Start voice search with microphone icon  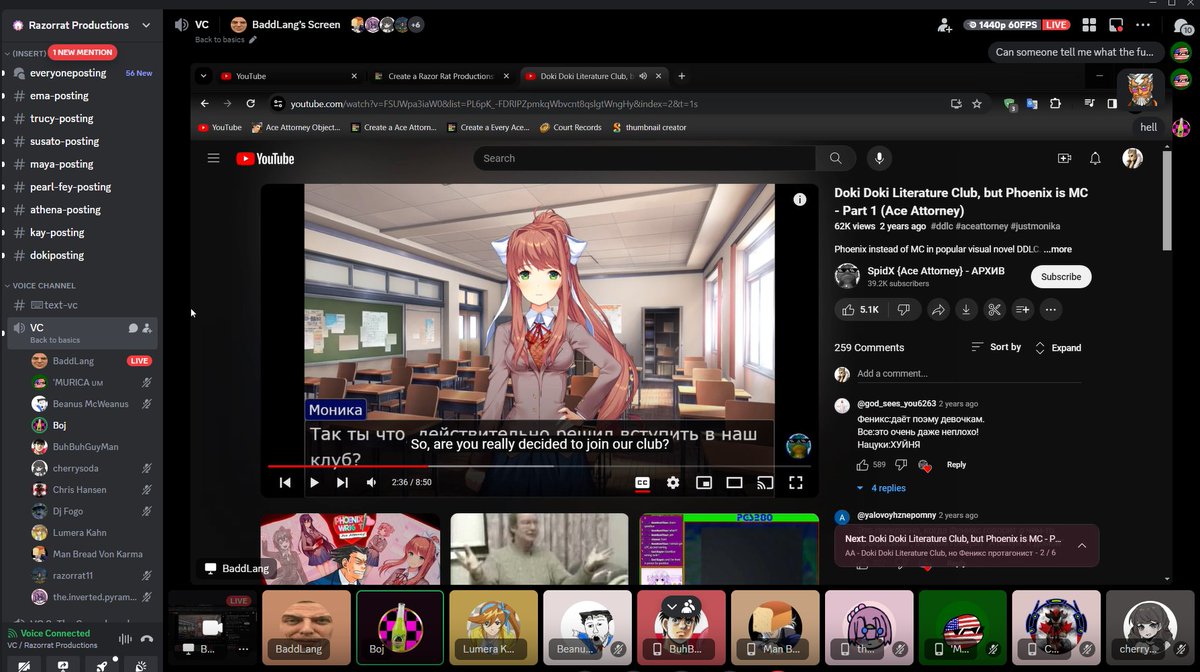click(x=879, y=158)
